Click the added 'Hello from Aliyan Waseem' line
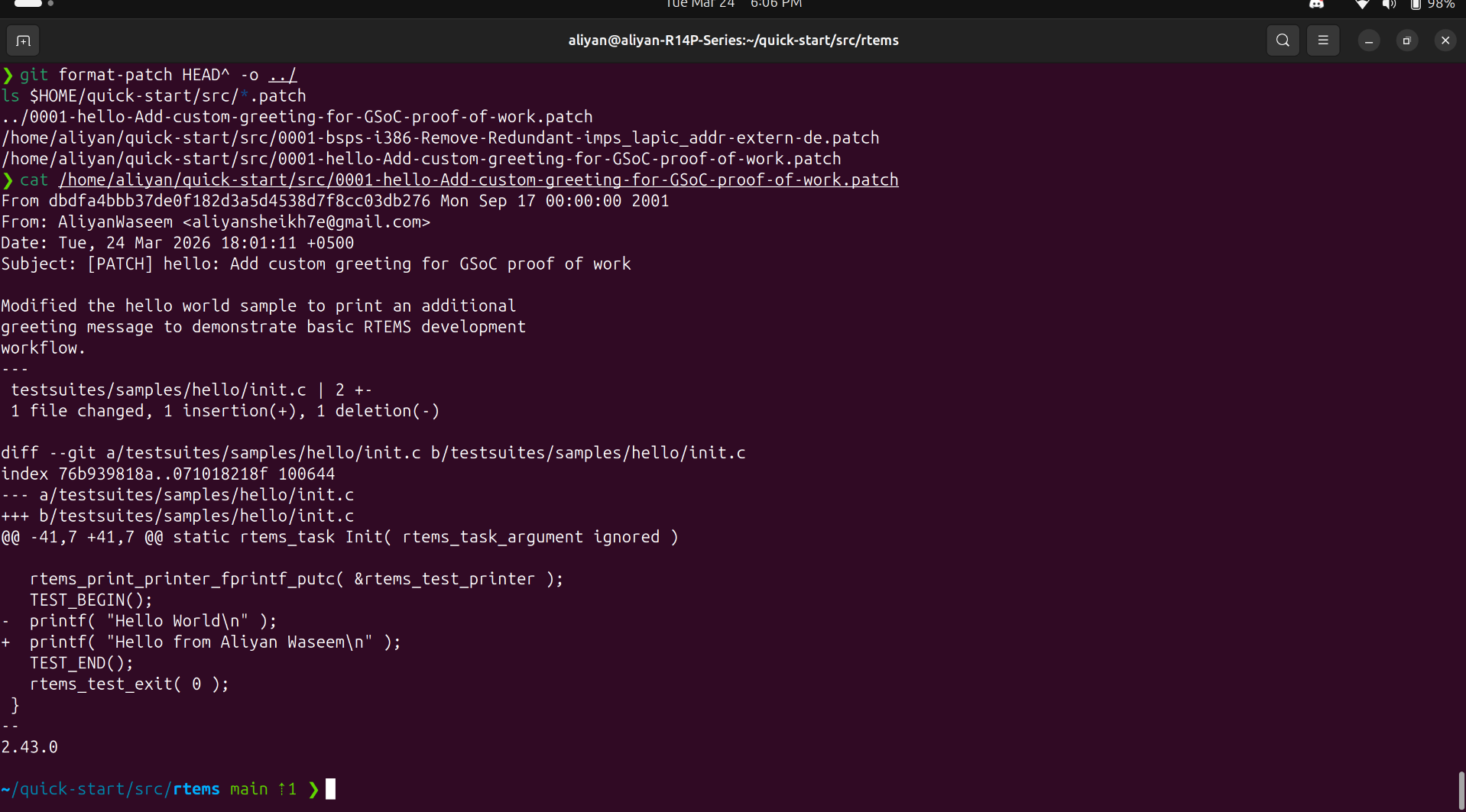Viewport: 1466px width, 812px height. click(214, 642)
